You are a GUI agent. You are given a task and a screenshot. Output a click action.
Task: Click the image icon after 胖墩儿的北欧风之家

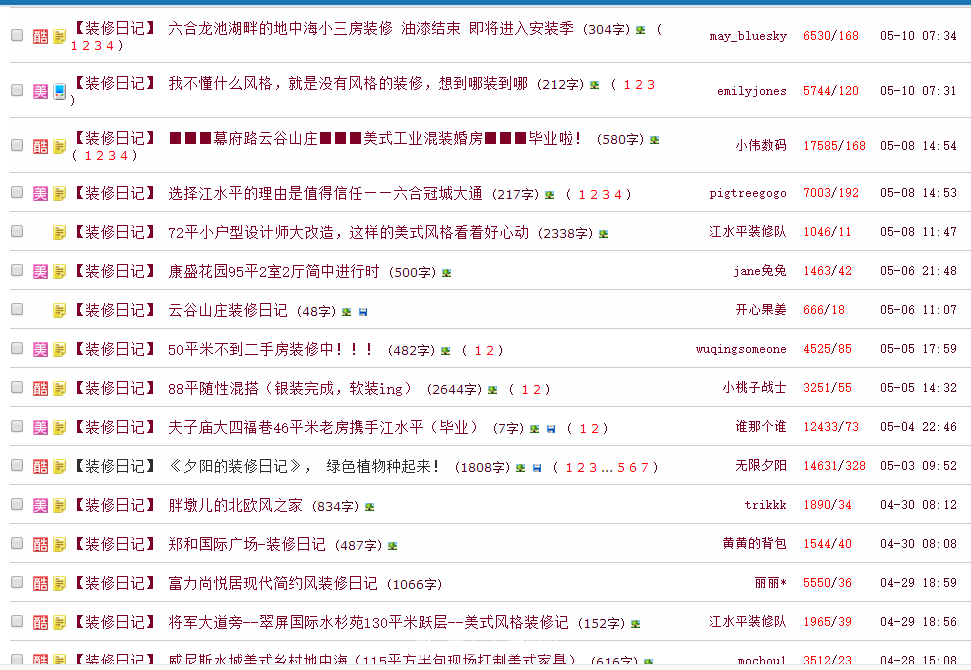pyautogui.click(x=369, y=507)
